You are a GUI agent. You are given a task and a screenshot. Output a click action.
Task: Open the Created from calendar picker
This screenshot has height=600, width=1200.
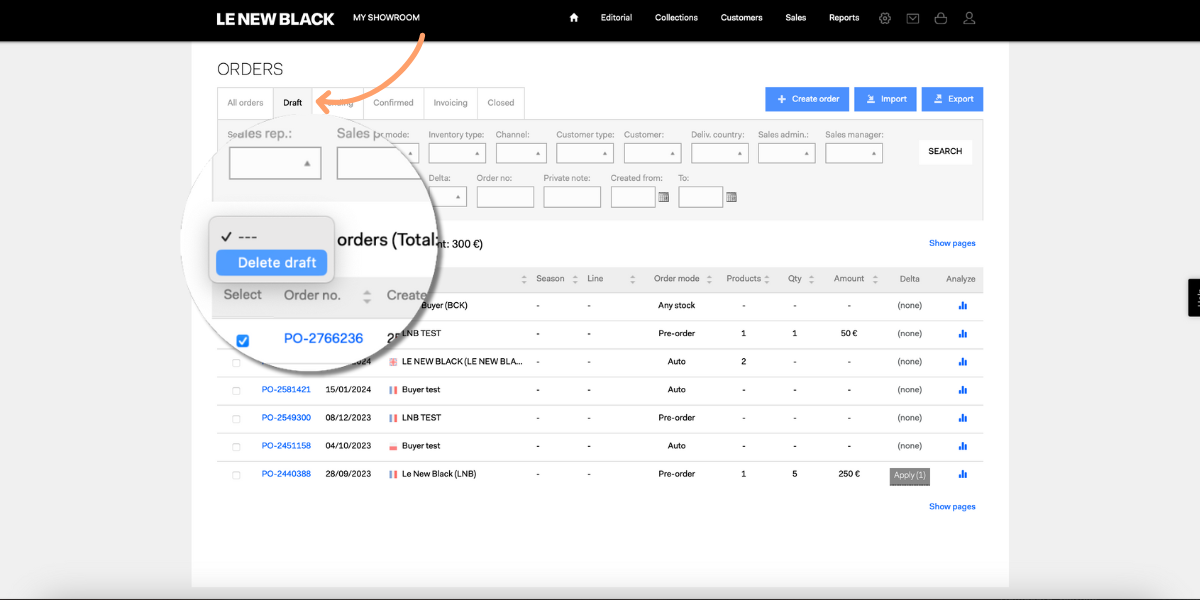[663, 197]
